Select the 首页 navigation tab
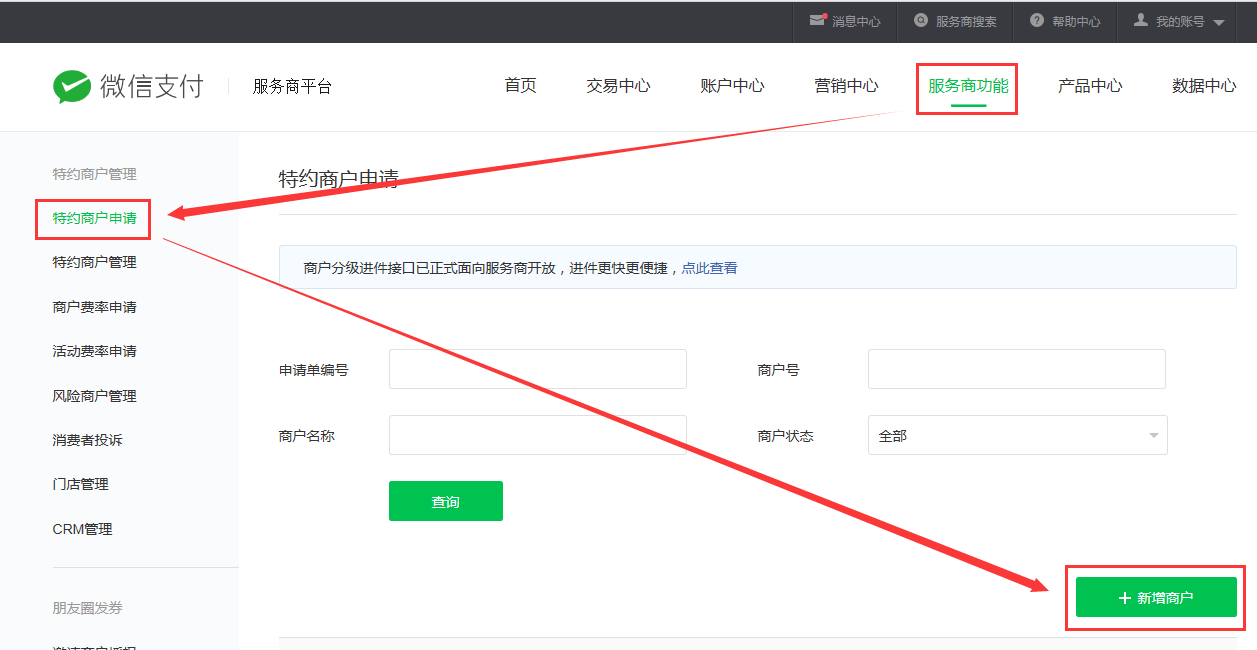 point(520,86)
